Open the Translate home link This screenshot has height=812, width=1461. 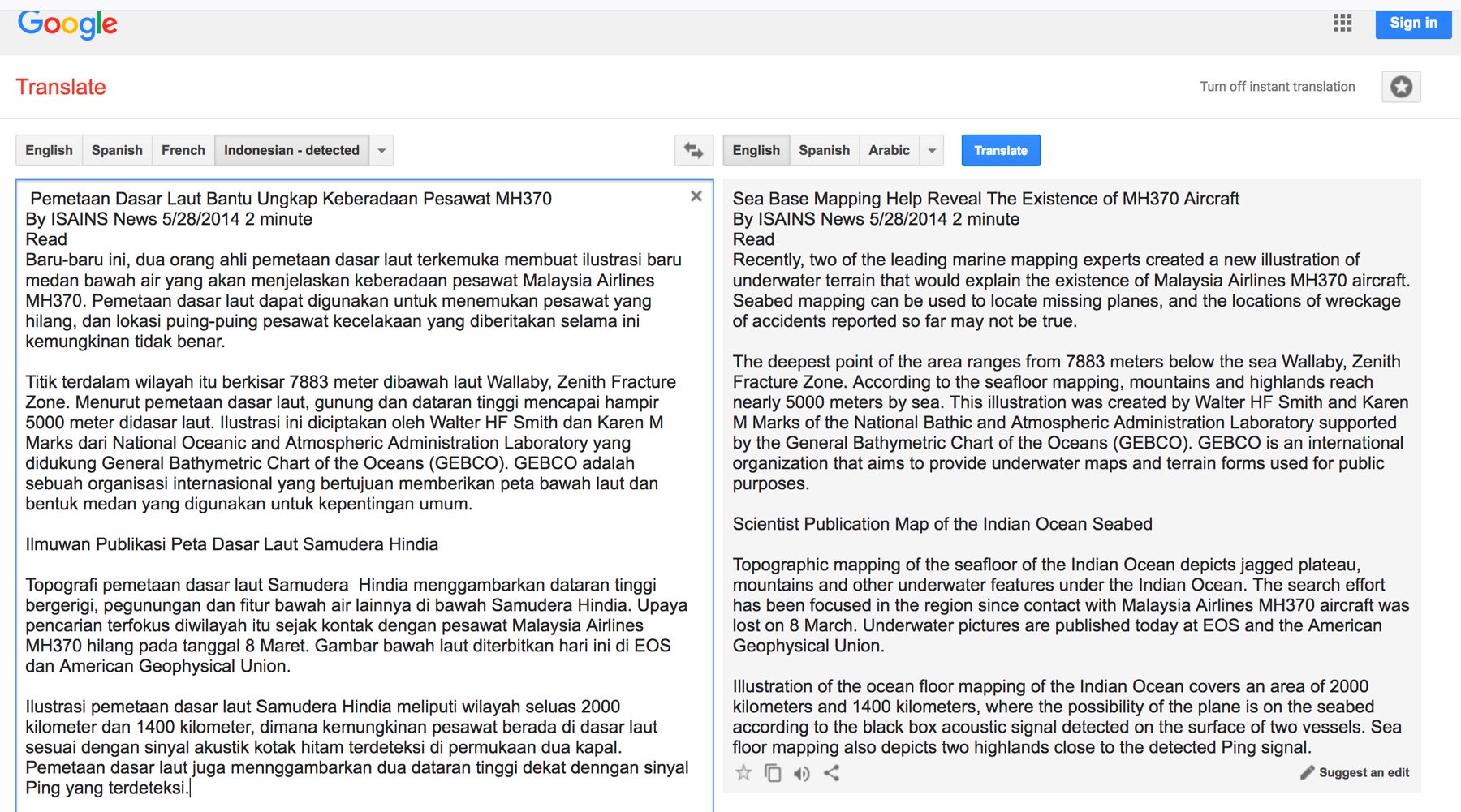click(x=61, y=87)
